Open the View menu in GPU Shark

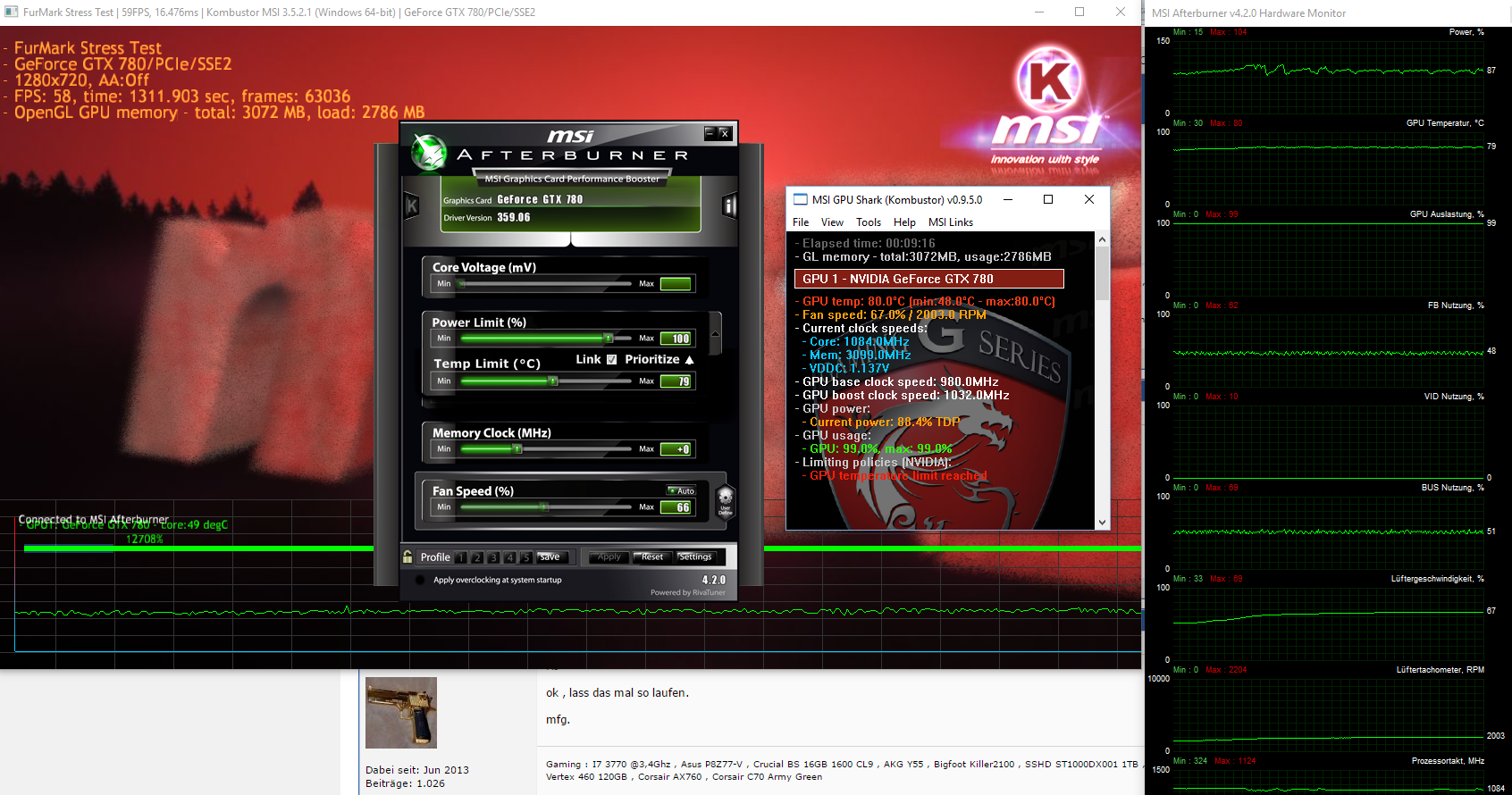(832, 222)
